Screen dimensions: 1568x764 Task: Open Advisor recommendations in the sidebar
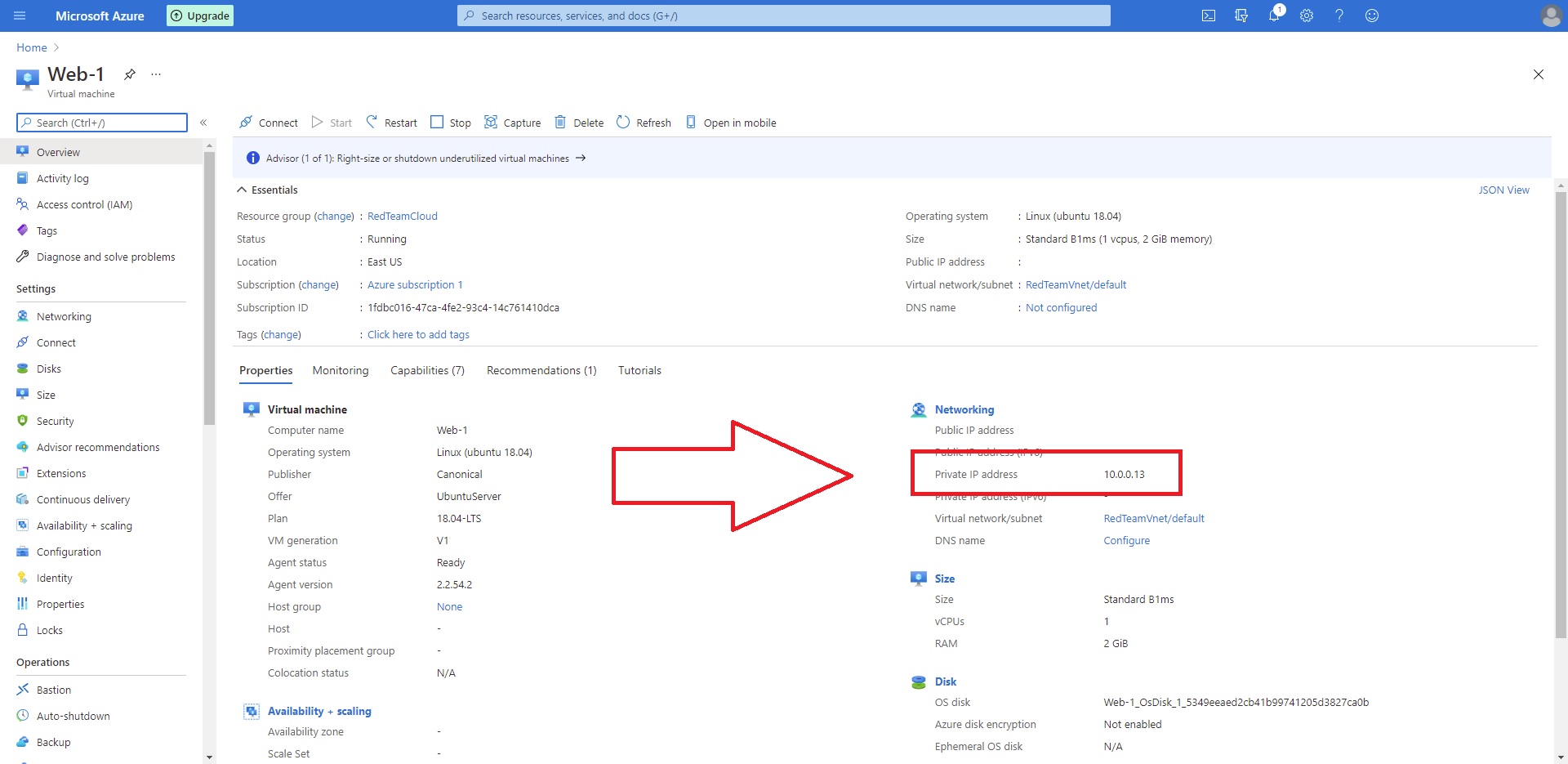point(98,447)
